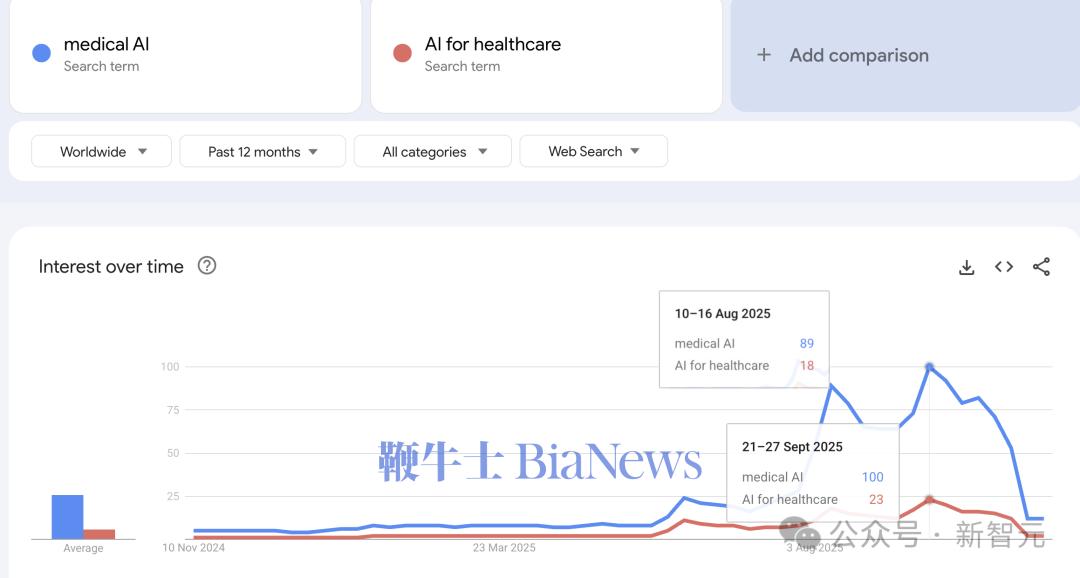The width and height of the screenshot is (1080, 578).
Task: Edit the medical AI search term
Action: [x=107, y=45]
